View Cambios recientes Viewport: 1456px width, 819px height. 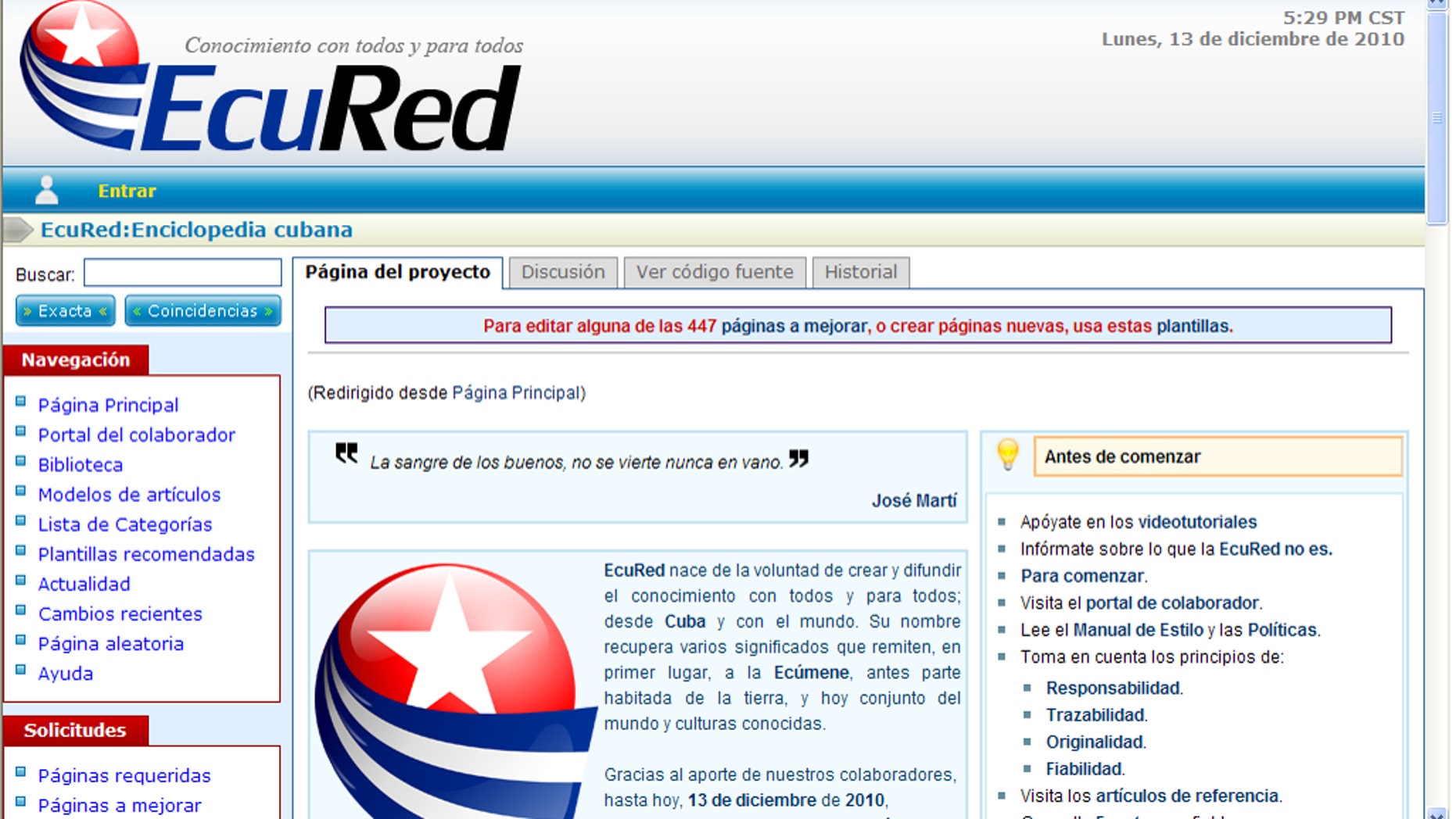(120, 613)
